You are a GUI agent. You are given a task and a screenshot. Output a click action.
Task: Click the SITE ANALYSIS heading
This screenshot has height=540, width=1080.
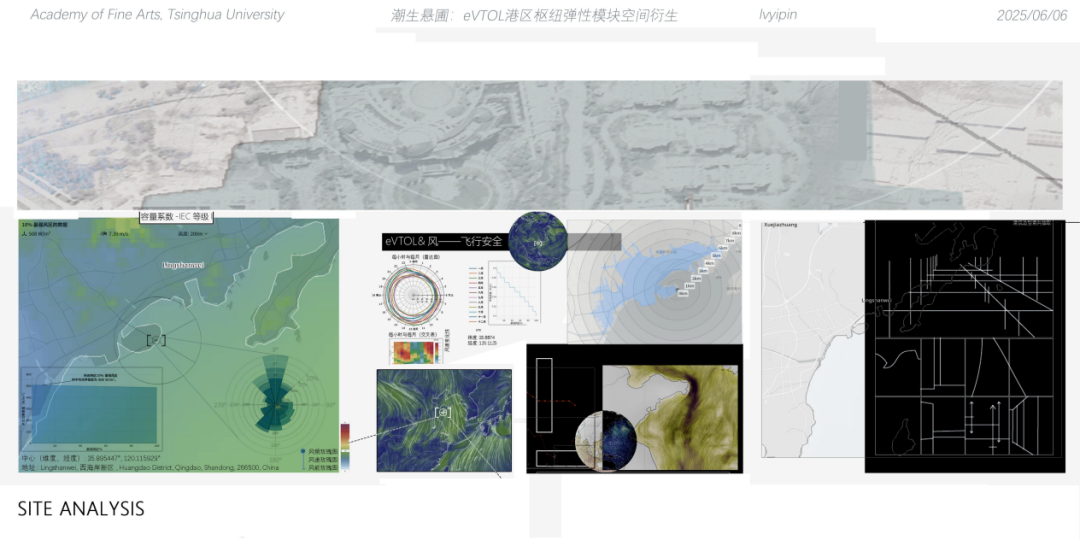point(81,509)
